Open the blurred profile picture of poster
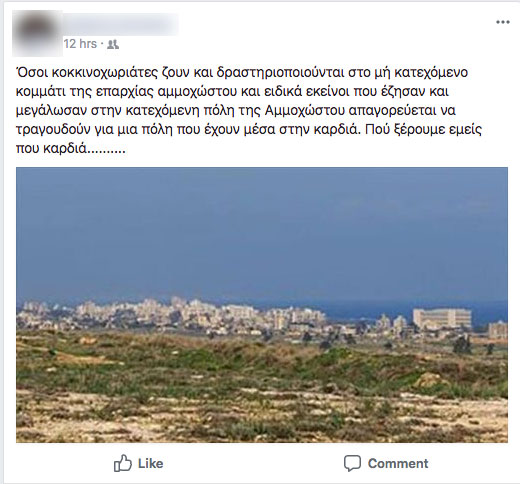520x484 pixels. click(37, 33)
